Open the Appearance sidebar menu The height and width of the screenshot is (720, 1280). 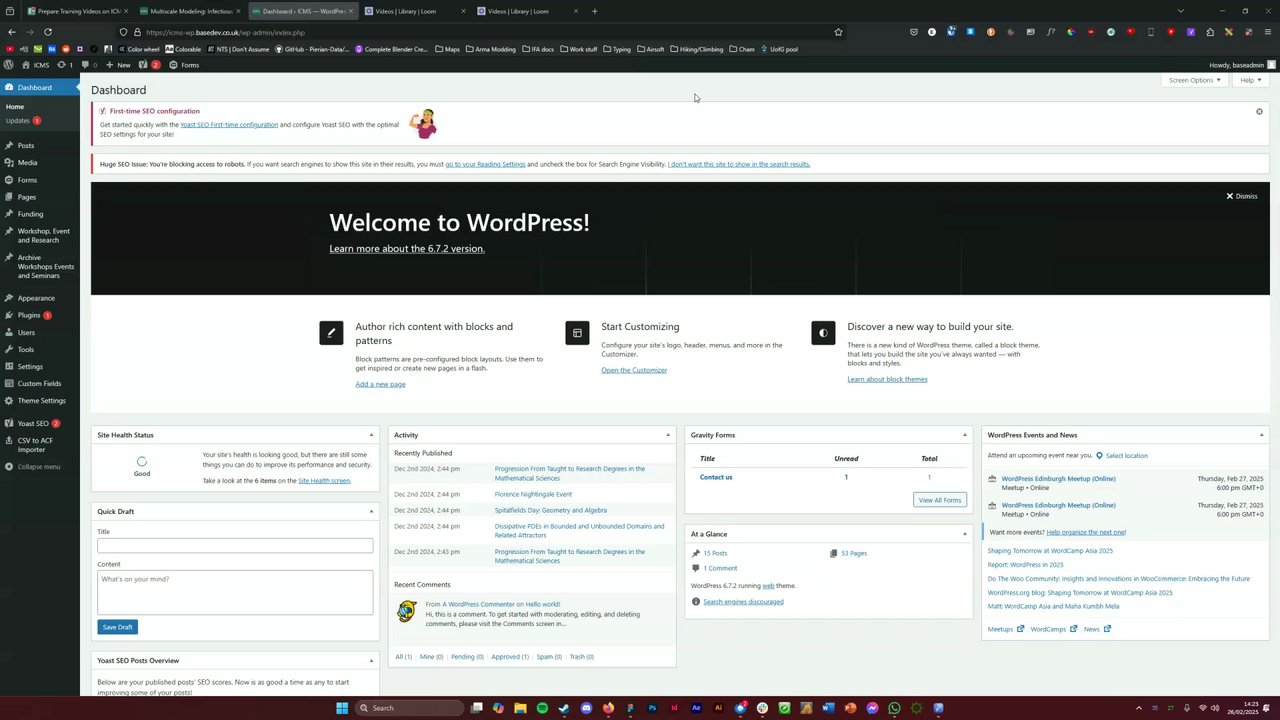[x=36, y=298]
